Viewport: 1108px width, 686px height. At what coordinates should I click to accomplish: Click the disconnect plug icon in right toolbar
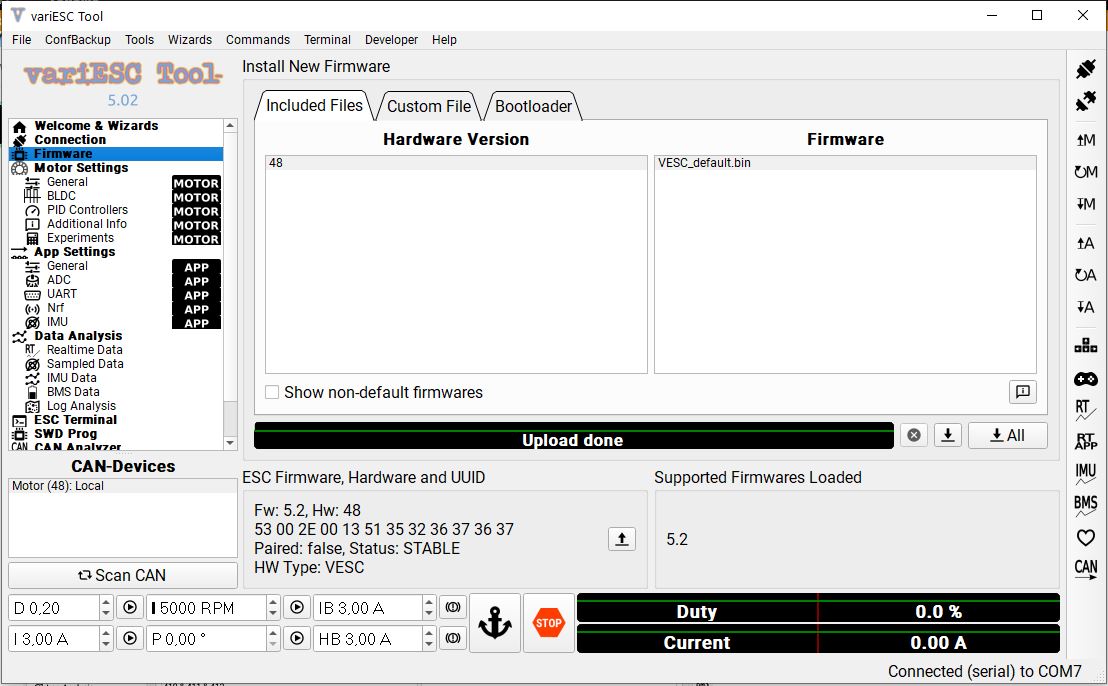pyautogui.click(x=1085, y=102)
